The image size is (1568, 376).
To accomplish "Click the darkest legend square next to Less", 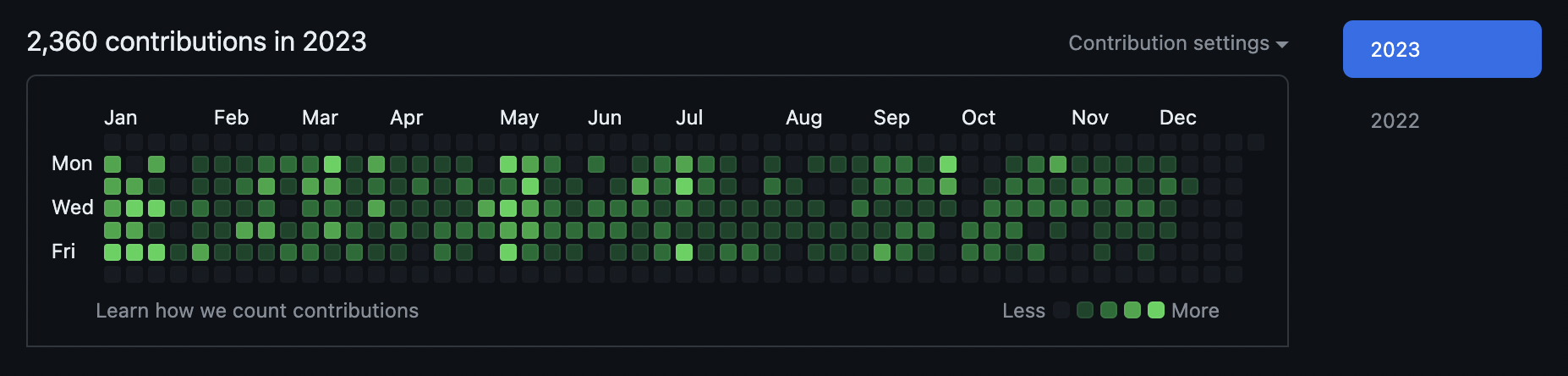I will (x=1061, y=310).
